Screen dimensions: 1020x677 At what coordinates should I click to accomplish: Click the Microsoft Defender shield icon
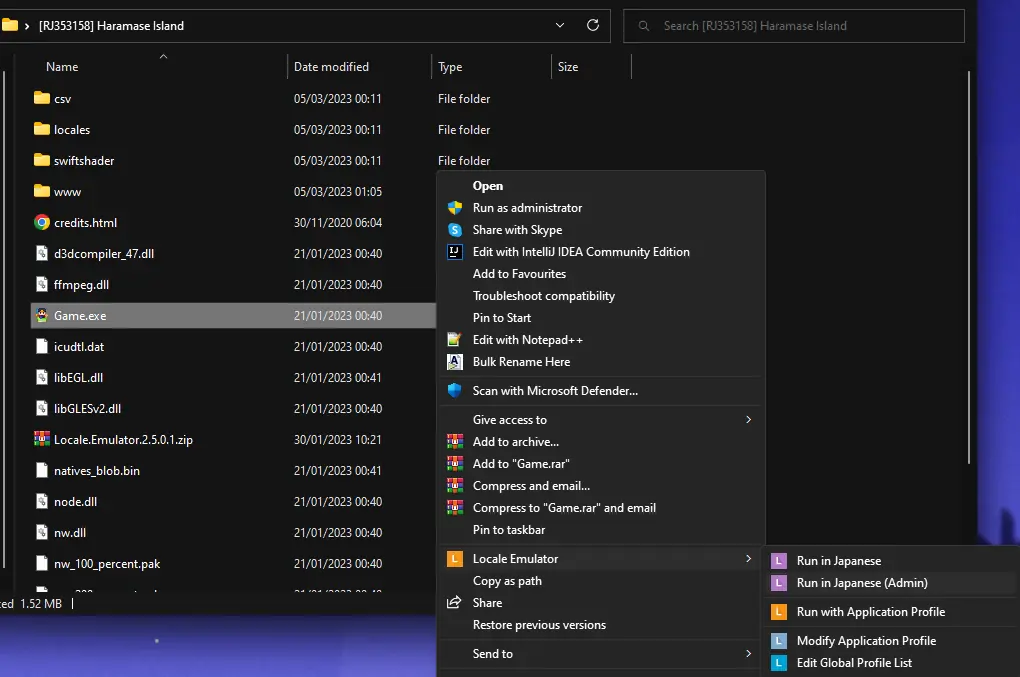point(455,391)
